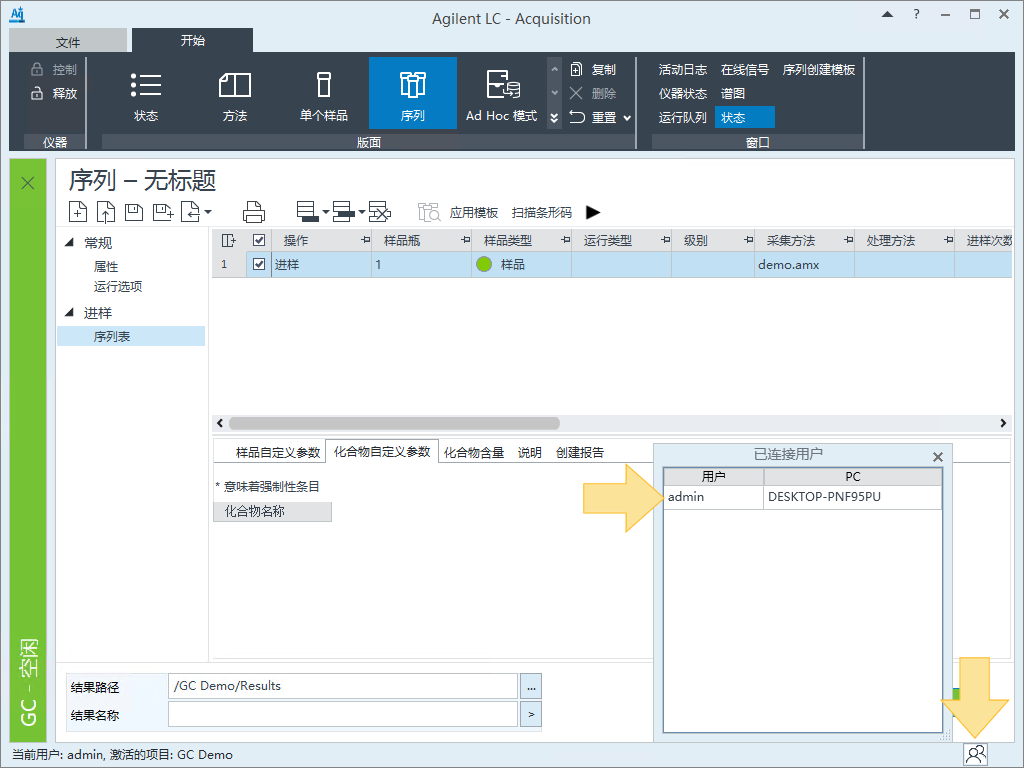
Task: Switch to 创建报告 tab
Action: click(x=580, y=453)
